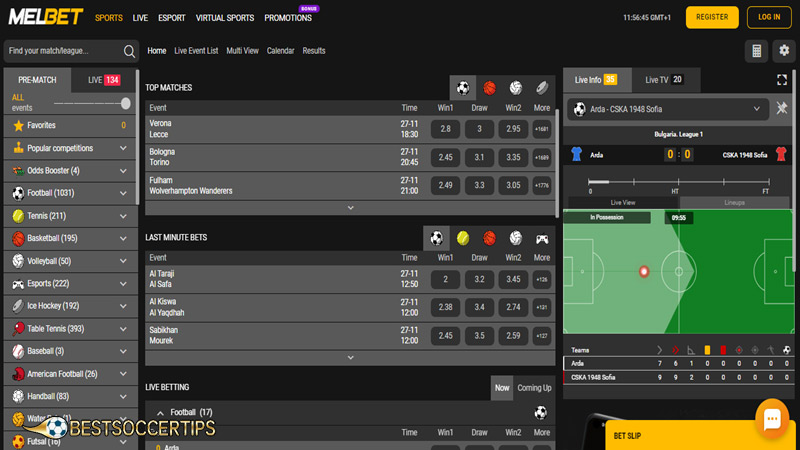Click the match progress timeline bar
The height and width of the screenshot is (450, 800).
678,182
